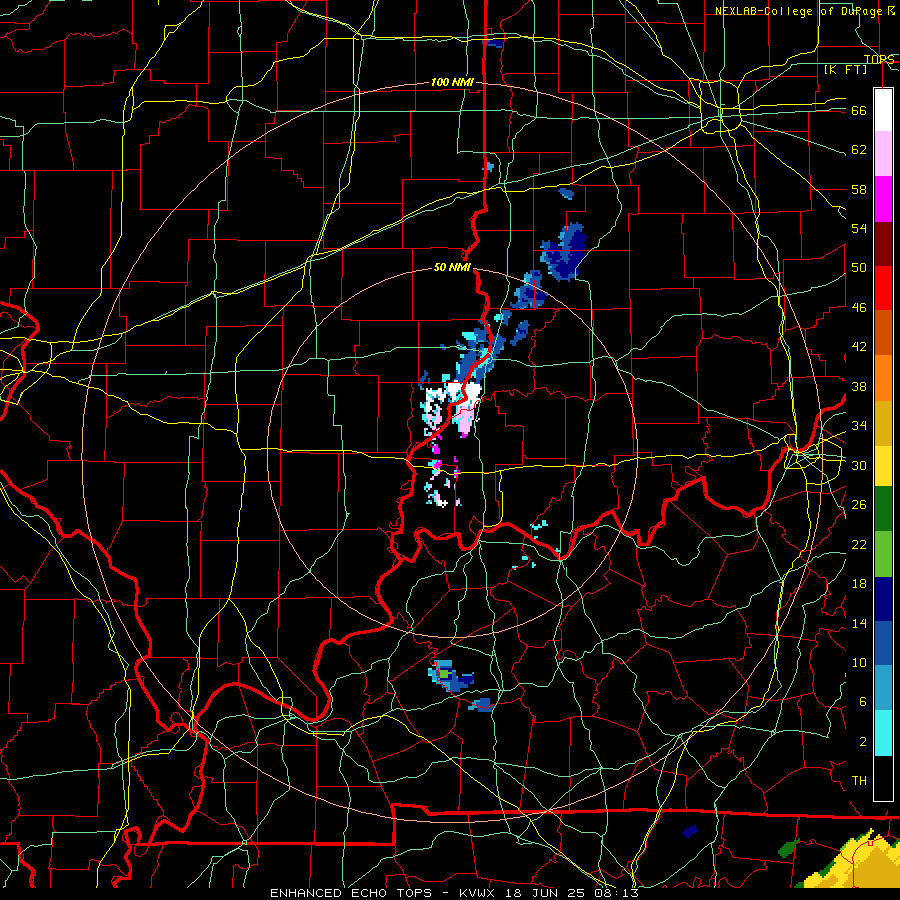Viewport: 900px width, 900px height.
Task: Click the black TH legend swatch
Action: tap(883, 778)
